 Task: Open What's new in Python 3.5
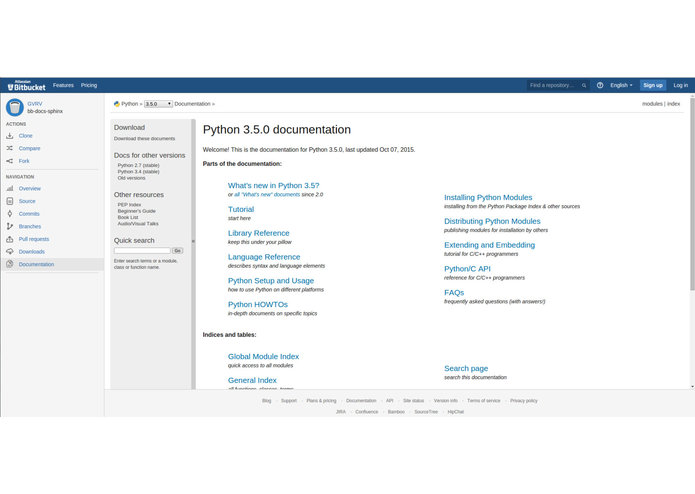[273, 186]
